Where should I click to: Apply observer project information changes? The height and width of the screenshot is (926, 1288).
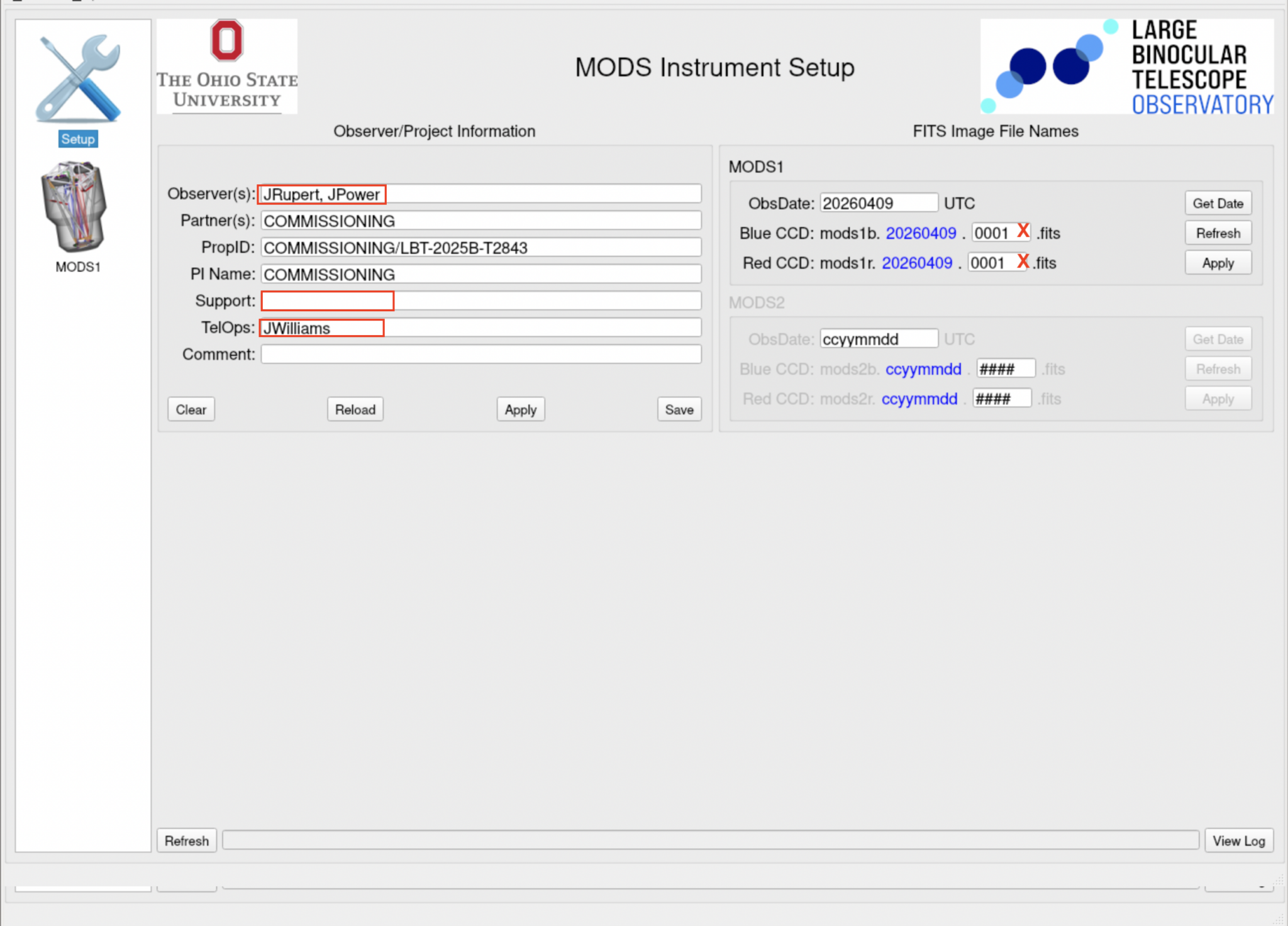tap(520, 409)
